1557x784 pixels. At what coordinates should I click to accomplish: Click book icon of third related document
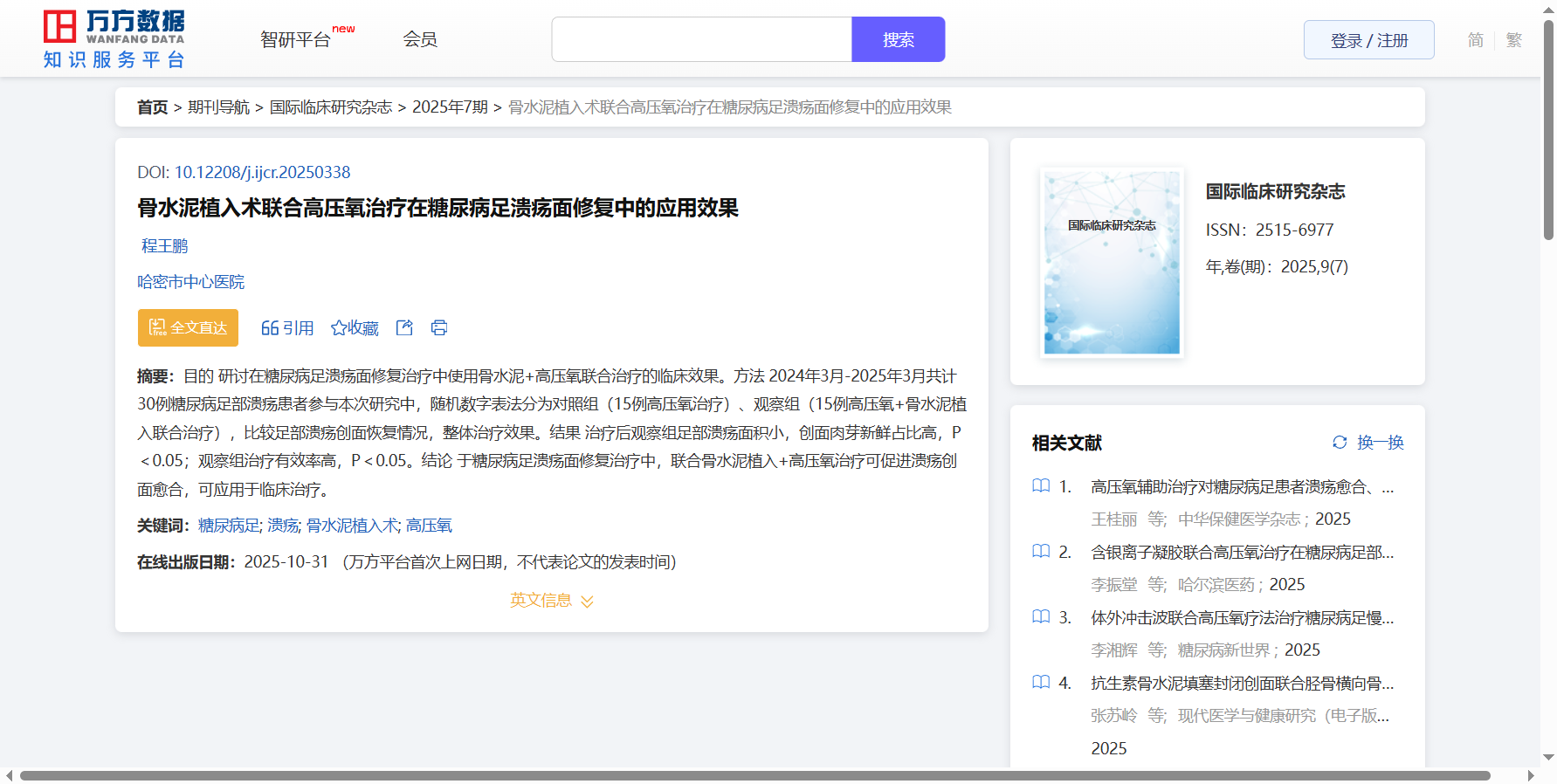[x=1041, y=617]
